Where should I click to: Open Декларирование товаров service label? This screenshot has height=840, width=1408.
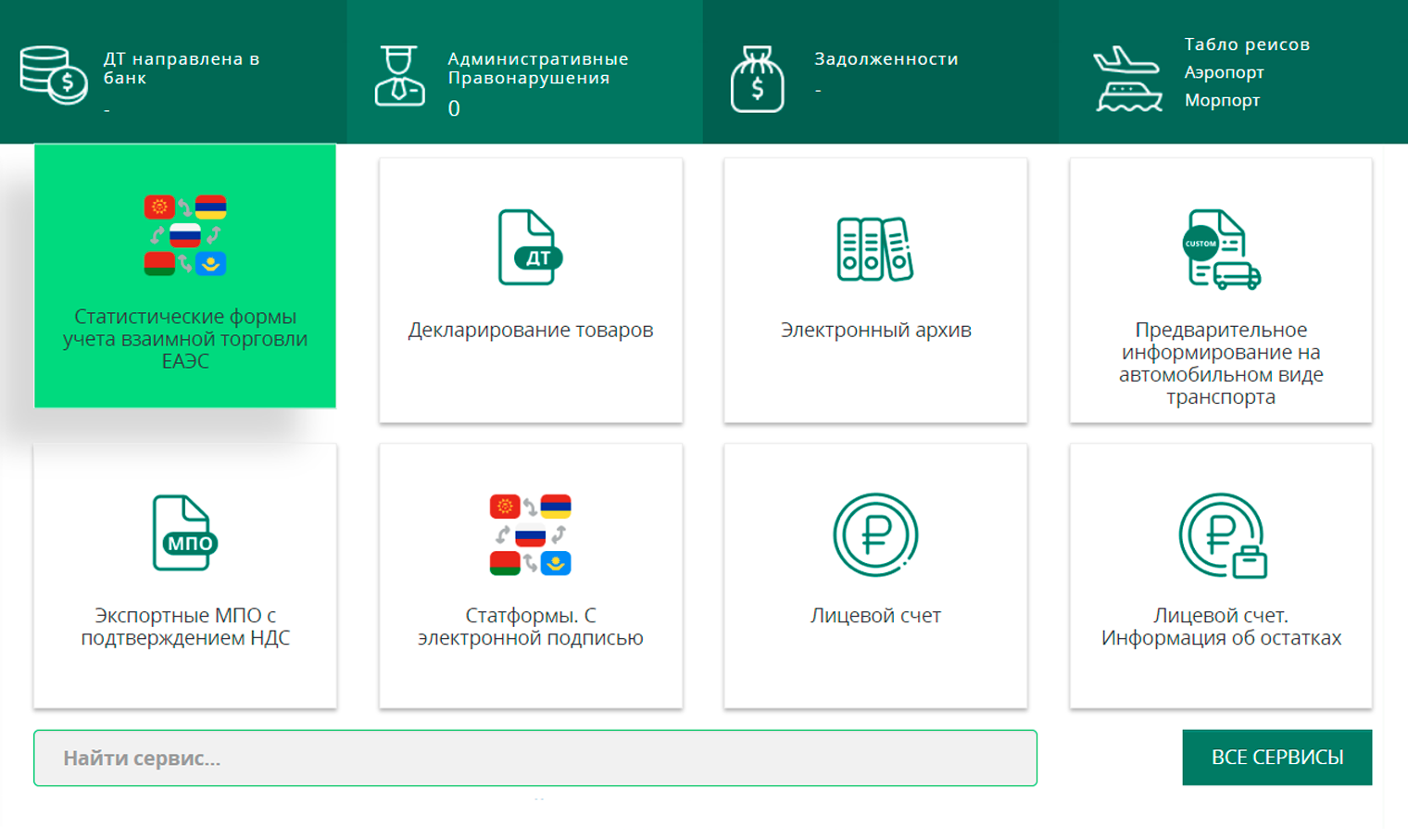pos(530,330)
